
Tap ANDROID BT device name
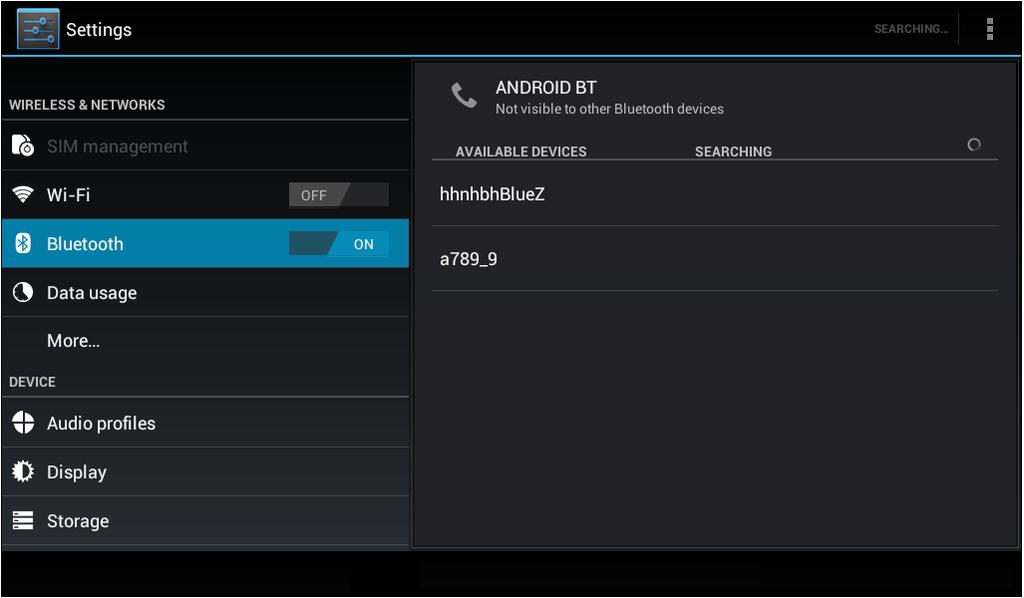tap(546, 87)
